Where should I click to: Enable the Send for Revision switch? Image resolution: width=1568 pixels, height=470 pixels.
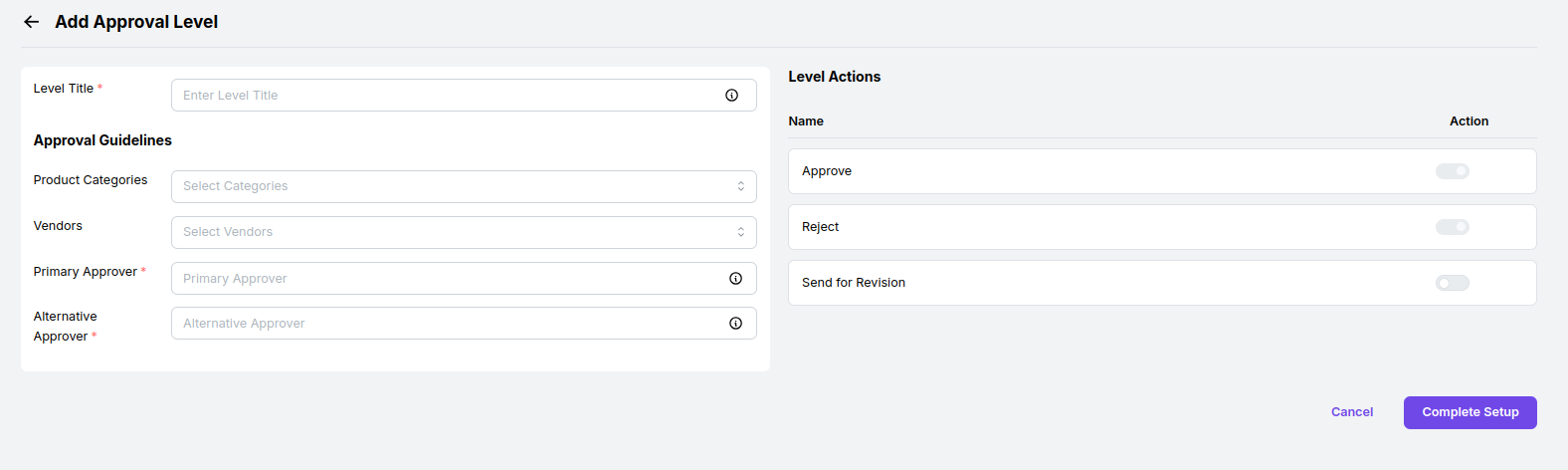pyautogui.click(x=1452, y=283)
